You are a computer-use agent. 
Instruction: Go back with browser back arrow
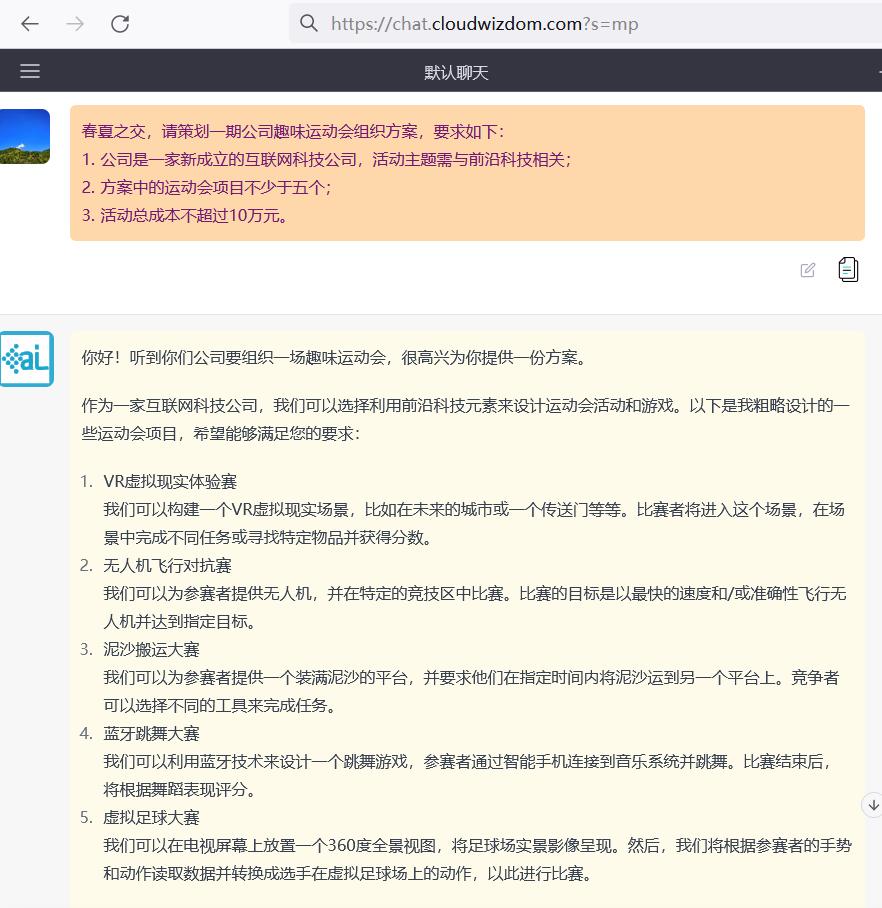[29, 23]
